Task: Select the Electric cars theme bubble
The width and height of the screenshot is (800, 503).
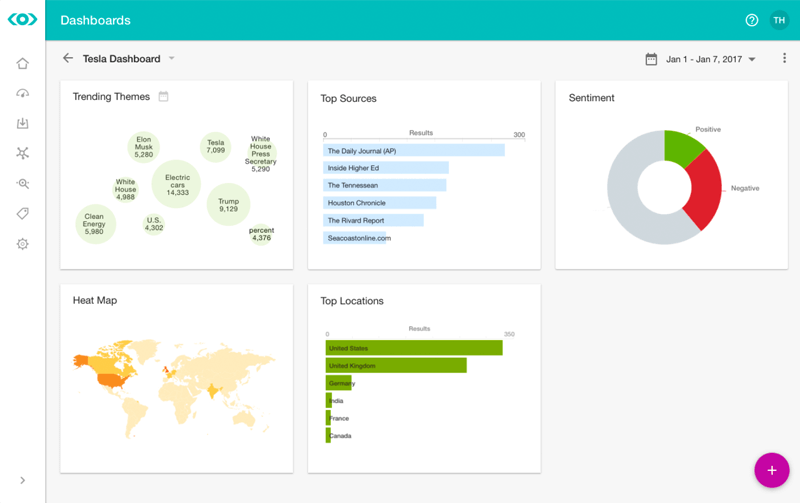Action: [177, 184]
